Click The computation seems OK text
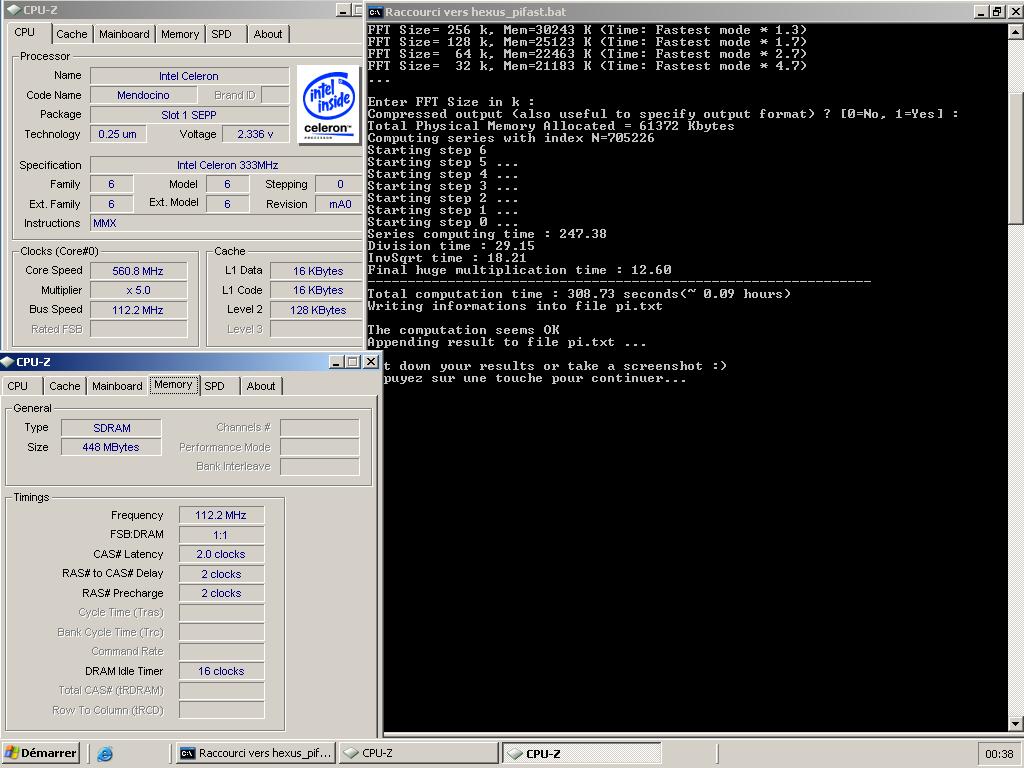This screenshot has width=1024, height=768. (x=464, y=330)
